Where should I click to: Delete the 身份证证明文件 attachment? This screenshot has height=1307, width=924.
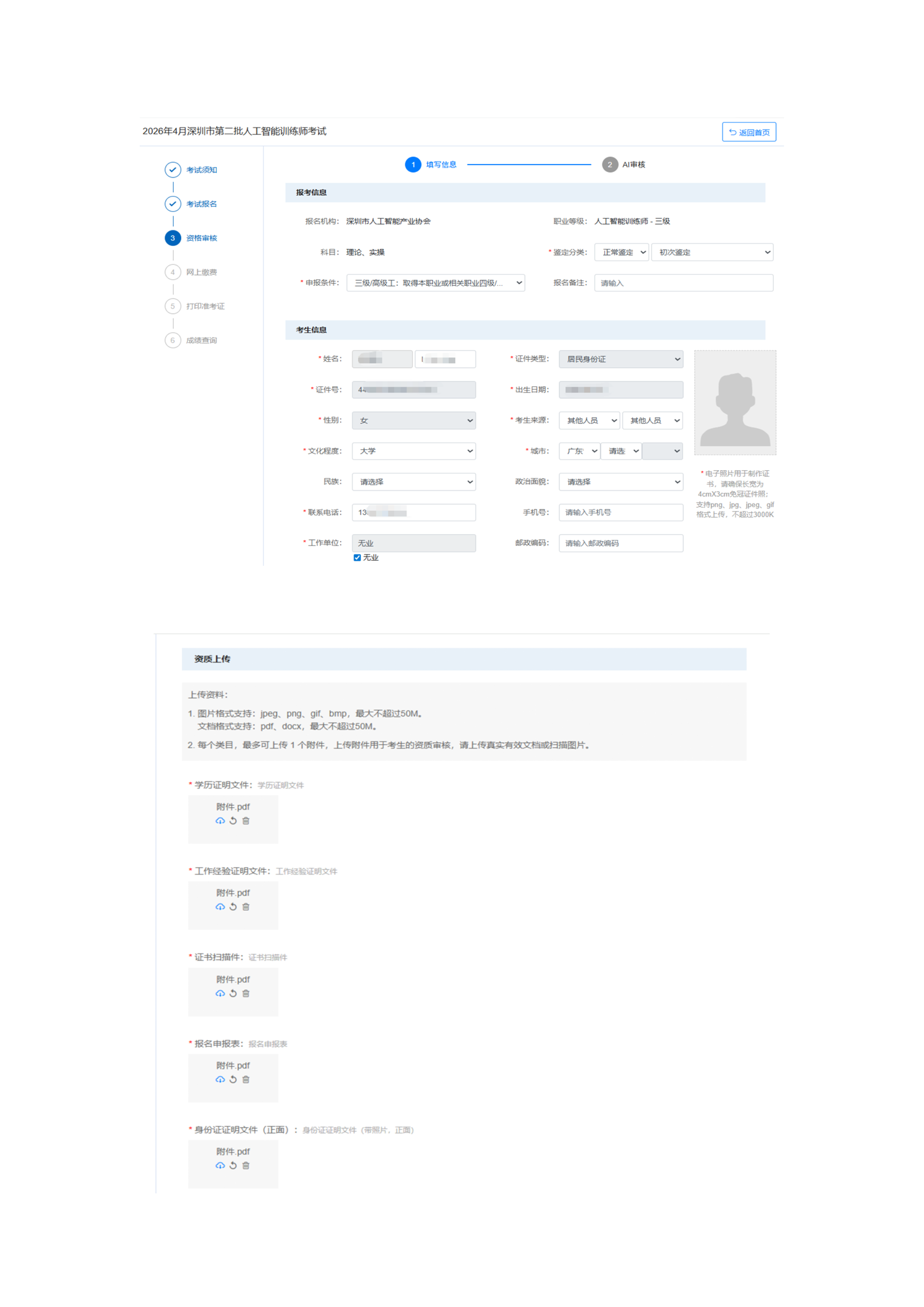(246, 1166)
